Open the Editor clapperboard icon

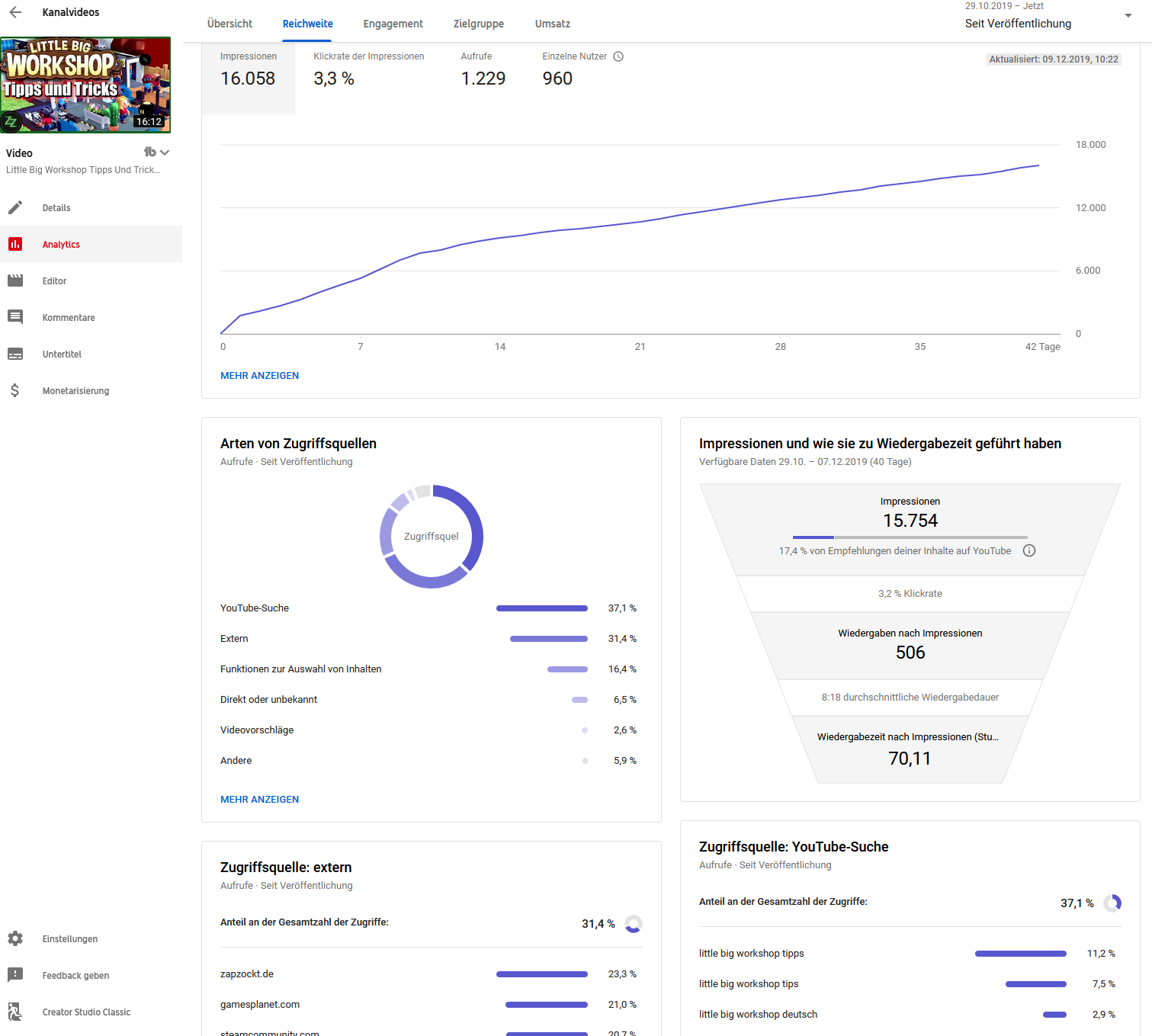[x=15, y=281]
